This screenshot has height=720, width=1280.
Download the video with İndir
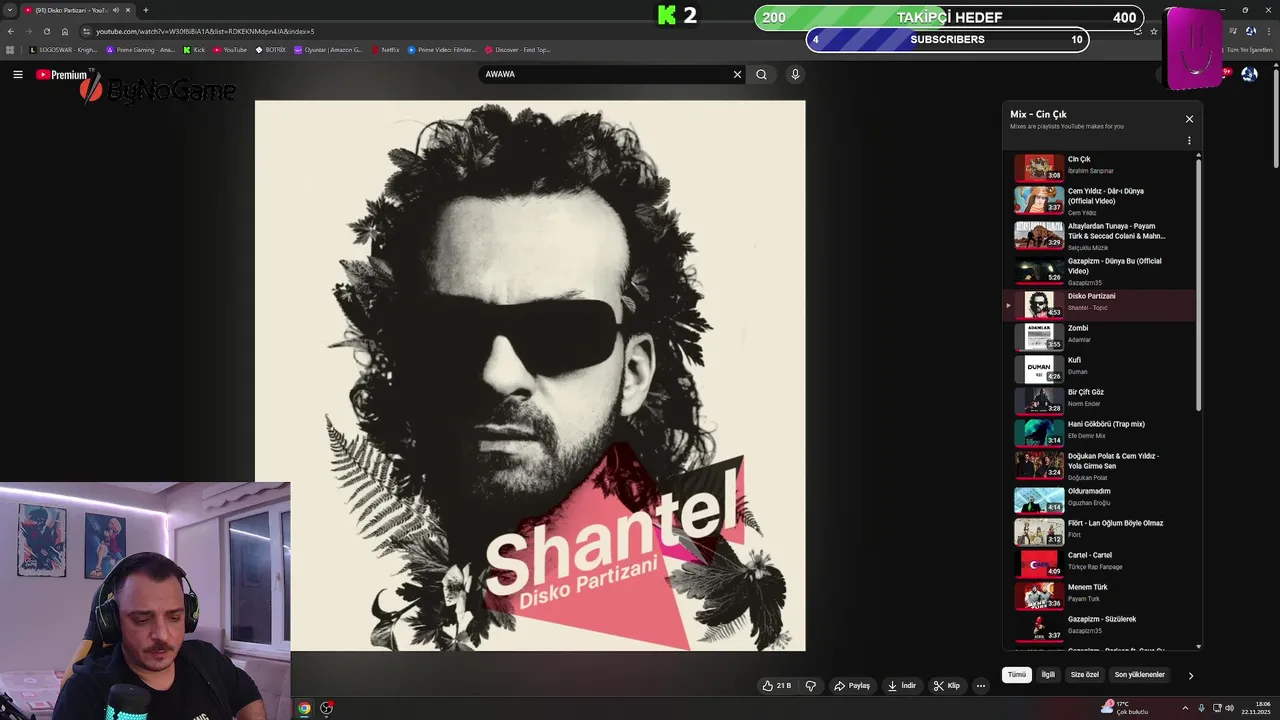point(901,686)
